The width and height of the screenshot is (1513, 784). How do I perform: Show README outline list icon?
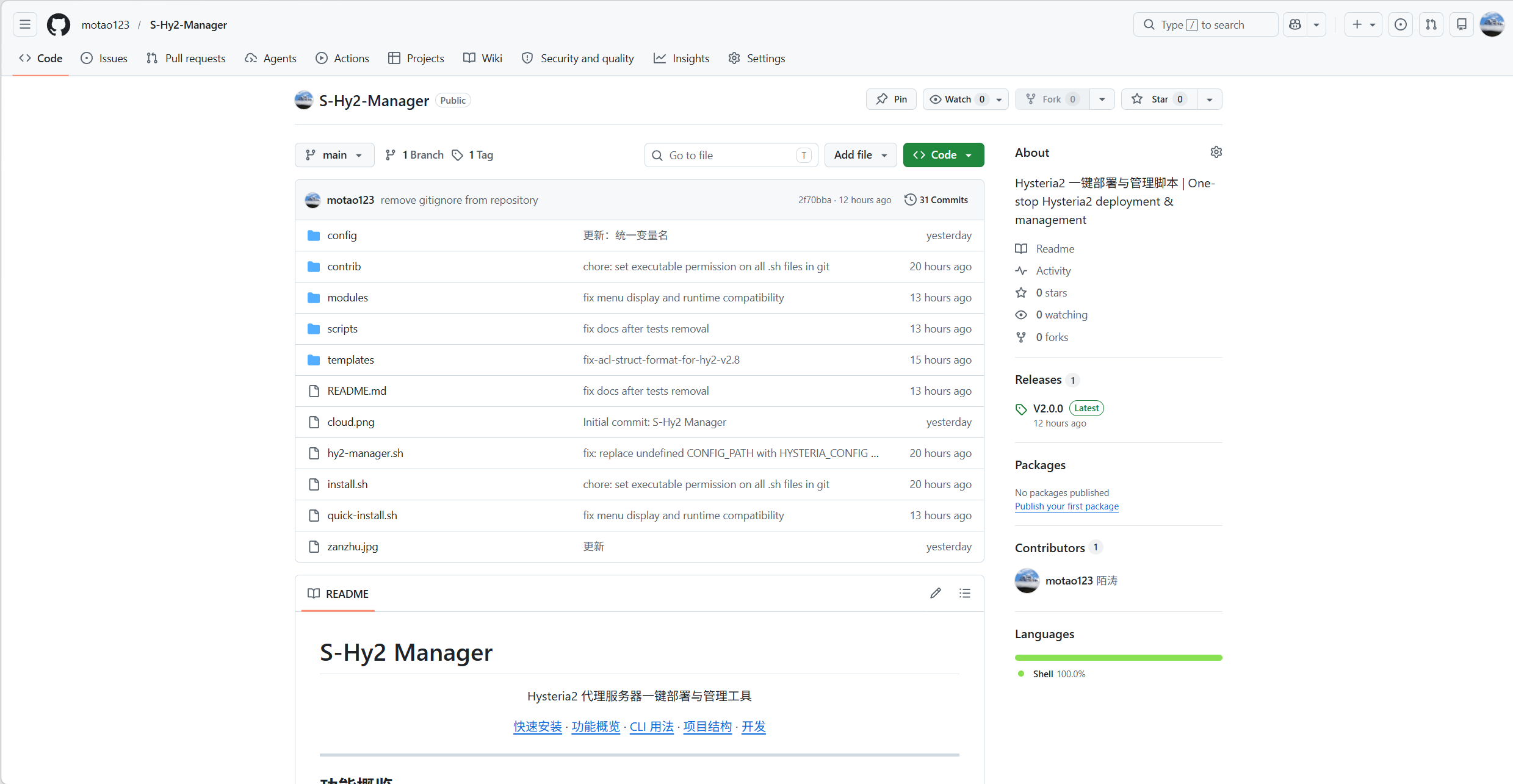click(x=964, y=593)
